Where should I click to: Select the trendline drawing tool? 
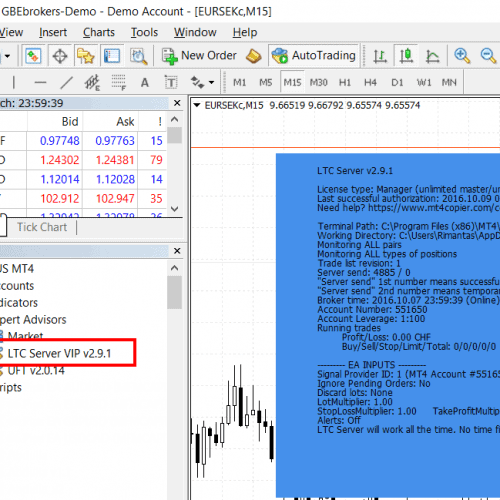(66, 82)
